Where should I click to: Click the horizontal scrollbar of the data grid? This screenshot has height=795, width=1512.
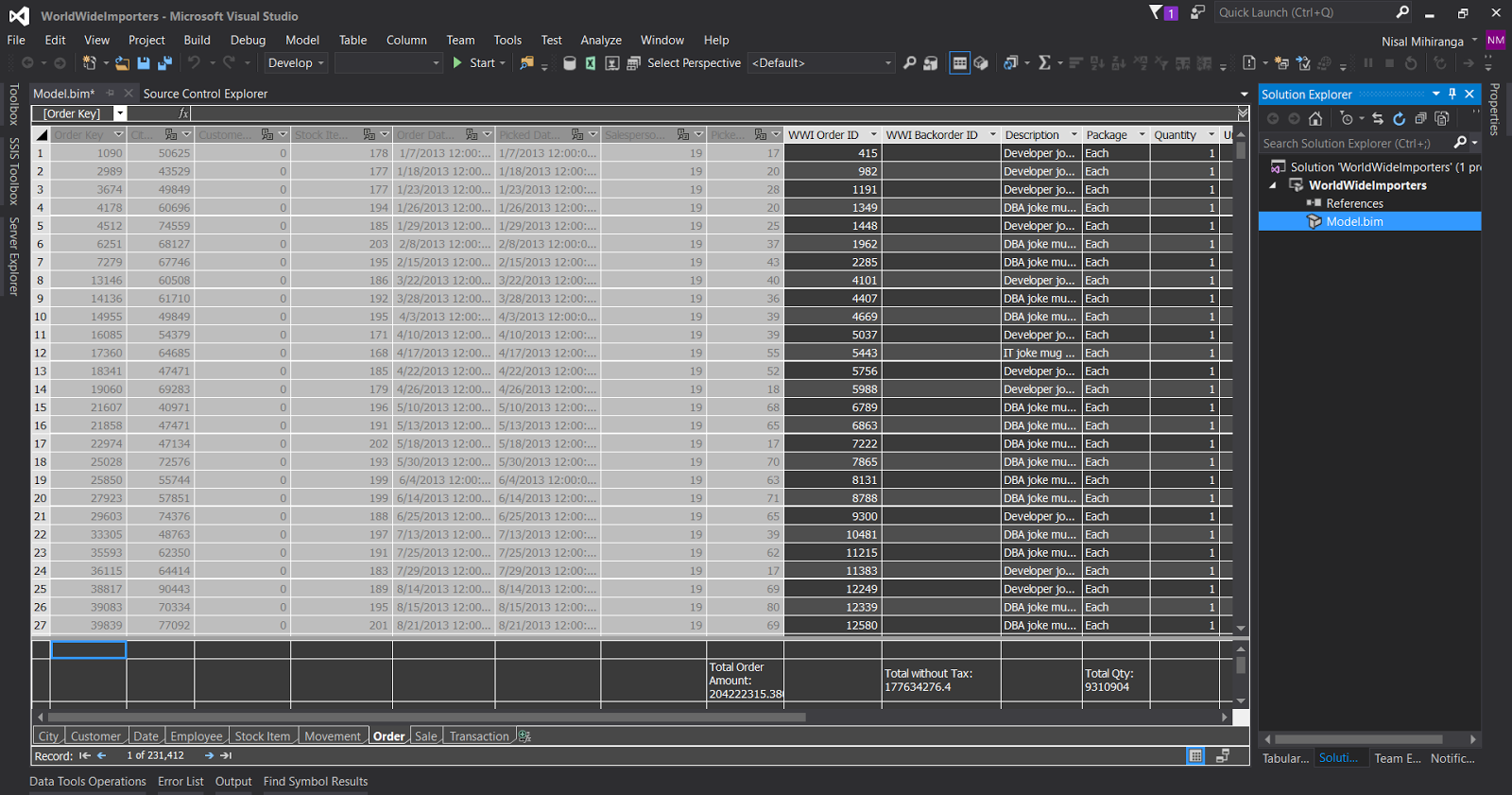tap(427, 717)
